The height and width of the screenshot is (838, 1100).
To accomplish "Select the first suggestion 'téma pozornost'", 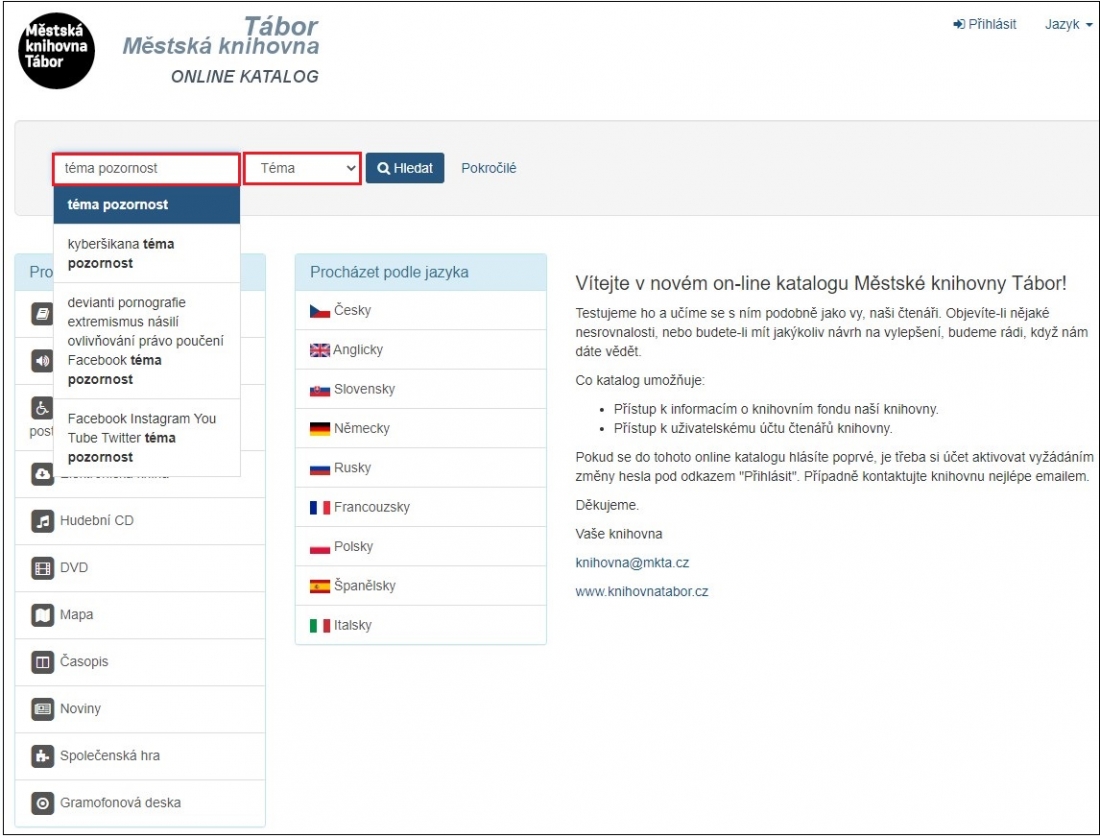I will click(x=146, y=205).
